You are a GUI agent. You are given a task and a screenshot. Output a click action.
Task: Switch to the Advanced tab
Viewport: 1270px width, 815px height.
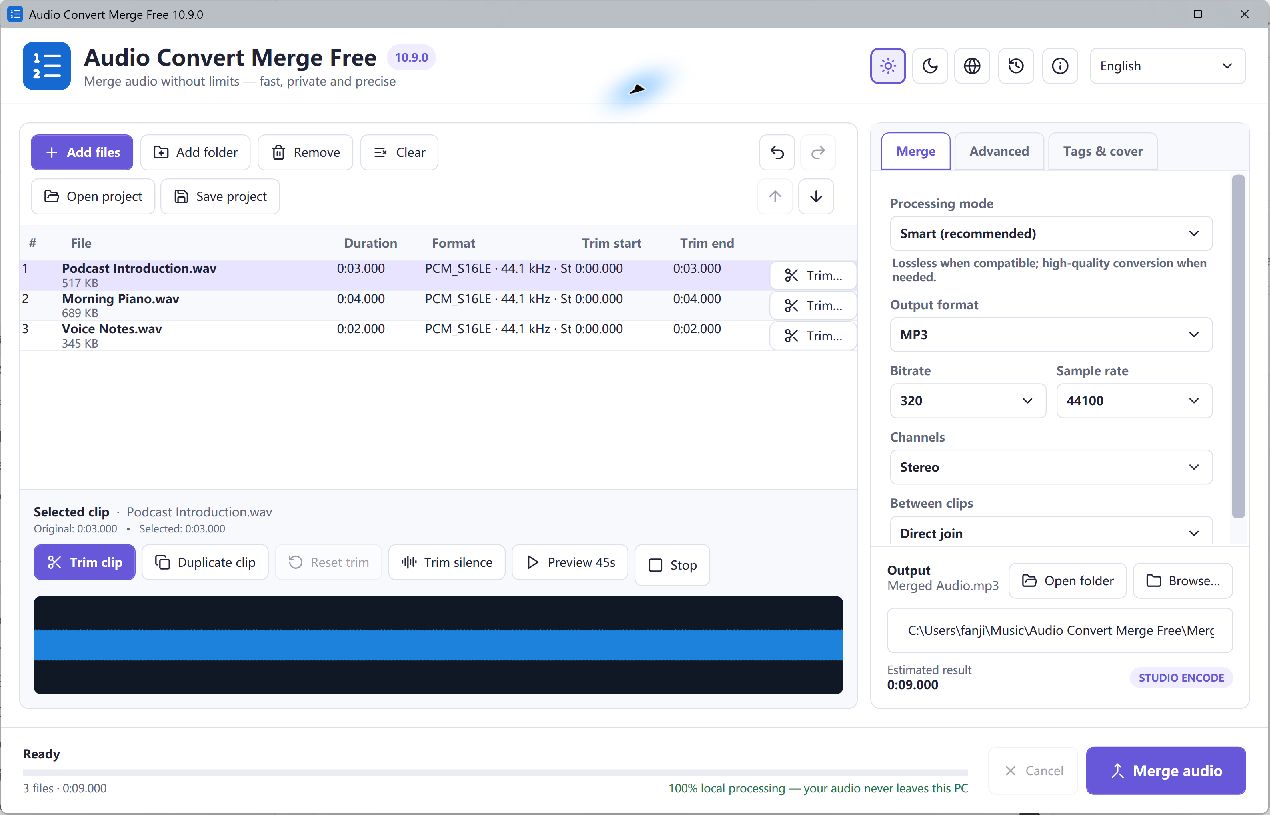click(x=999, y=151)
